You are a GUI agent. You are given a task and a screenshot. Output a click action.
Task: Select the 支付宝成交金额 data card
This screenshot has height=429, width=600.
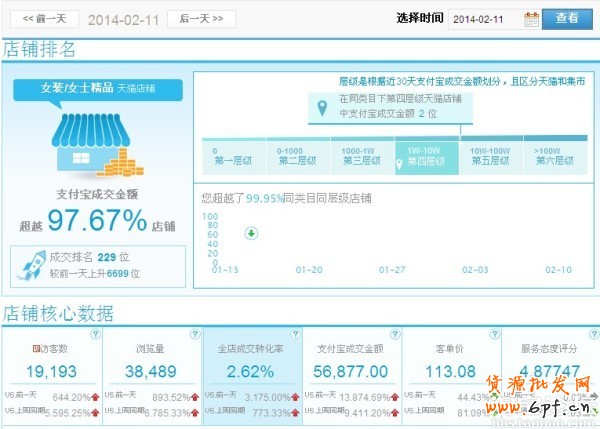351,375
